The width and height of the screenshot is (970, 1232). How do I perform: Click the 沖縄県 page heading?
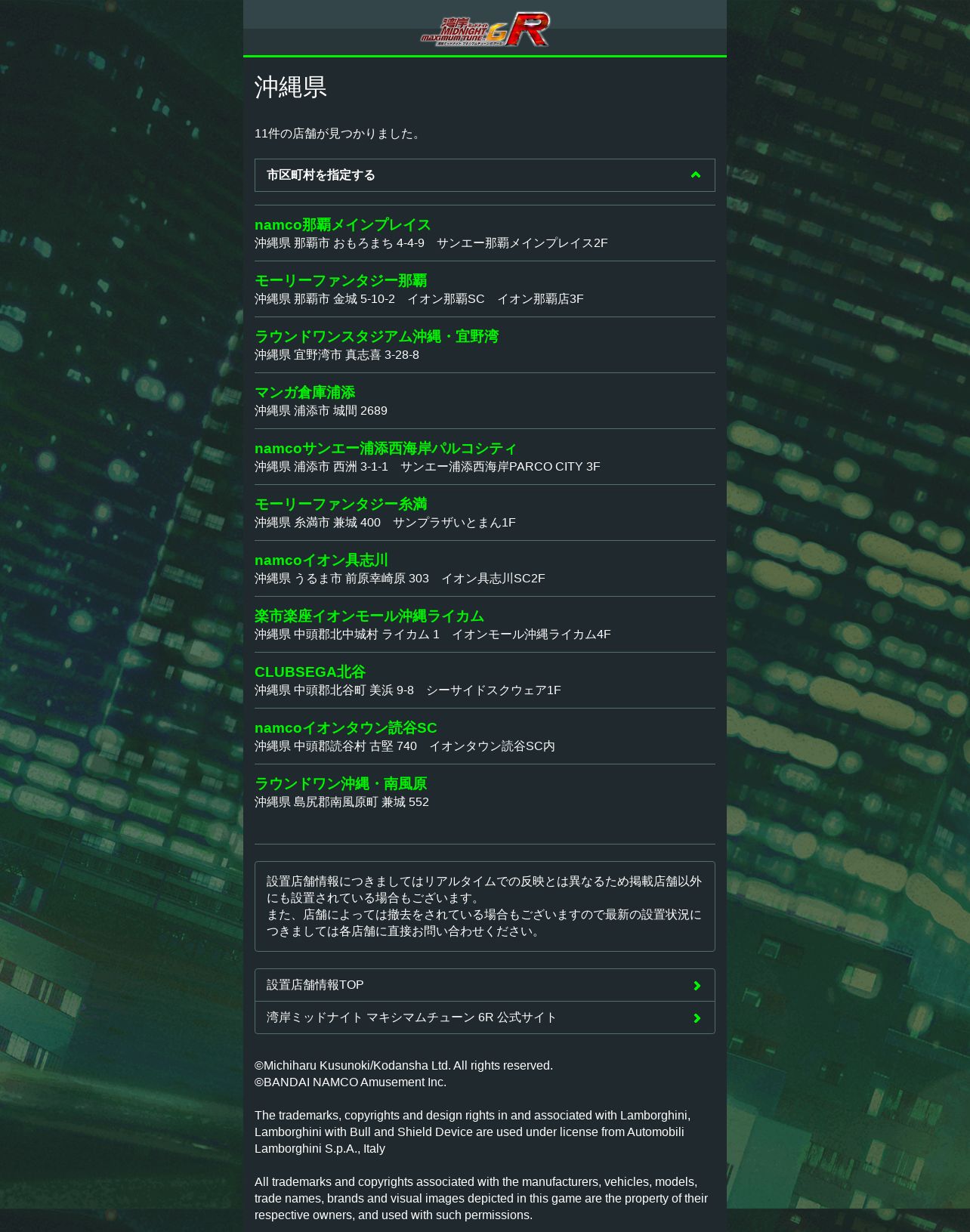[x=291, y=87]
